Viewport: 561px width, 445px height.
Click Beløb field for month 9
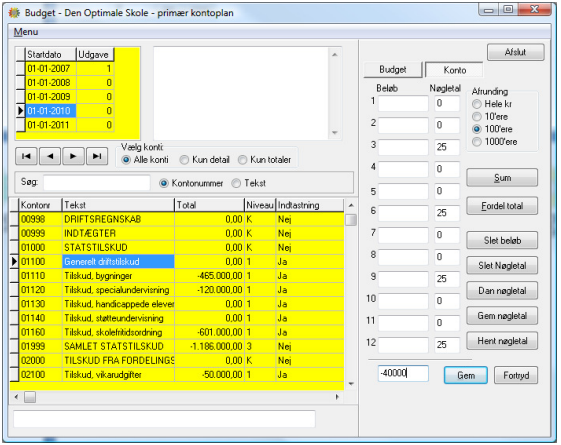point(403,279)
